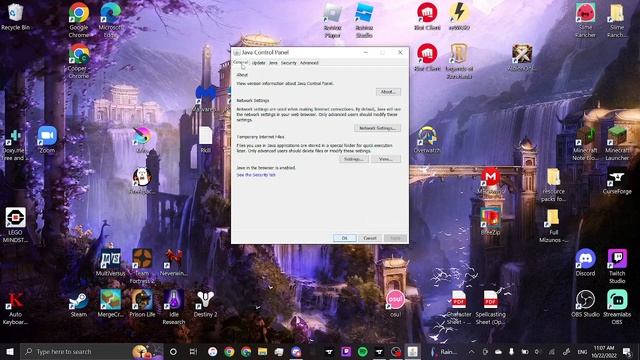Screen dimensions: 640x360
Task: Open the Security tab
Action: [x=289, y=63]
